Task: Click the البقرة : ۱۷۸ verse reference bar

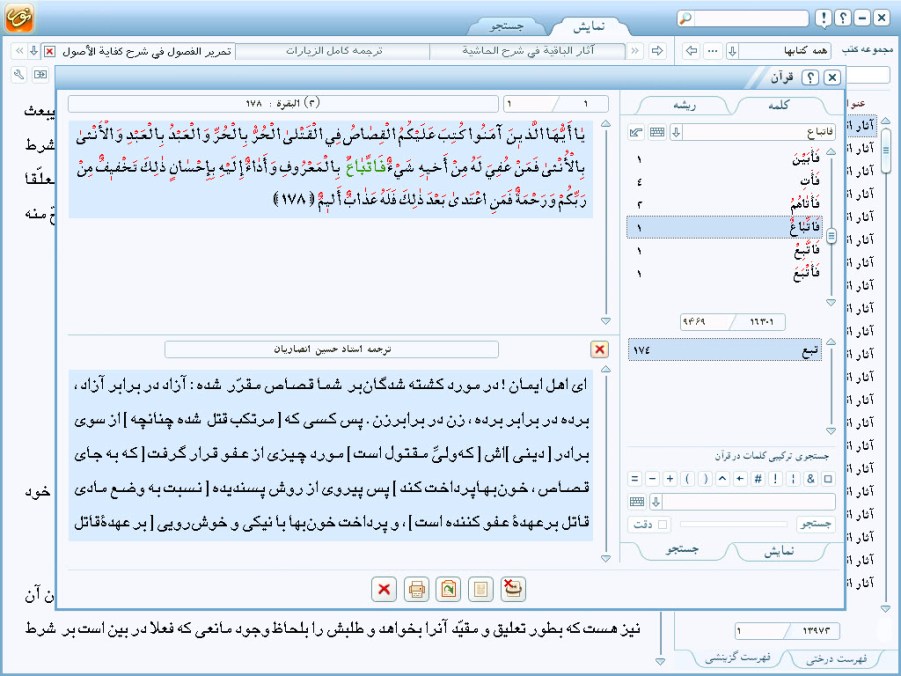Action: pos(283,103)
